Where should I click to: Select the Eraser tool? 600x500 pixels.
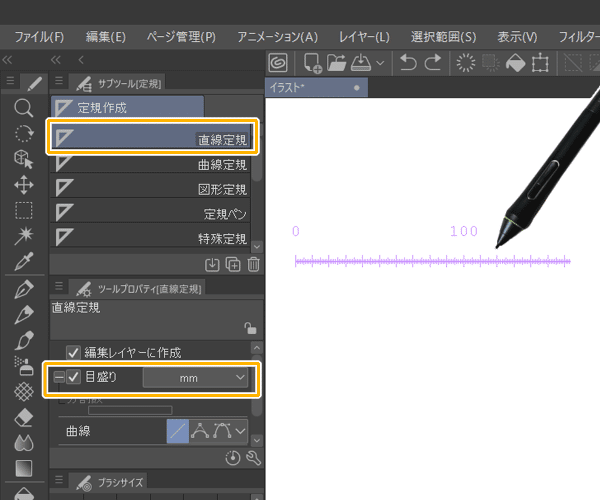[24, 417]
